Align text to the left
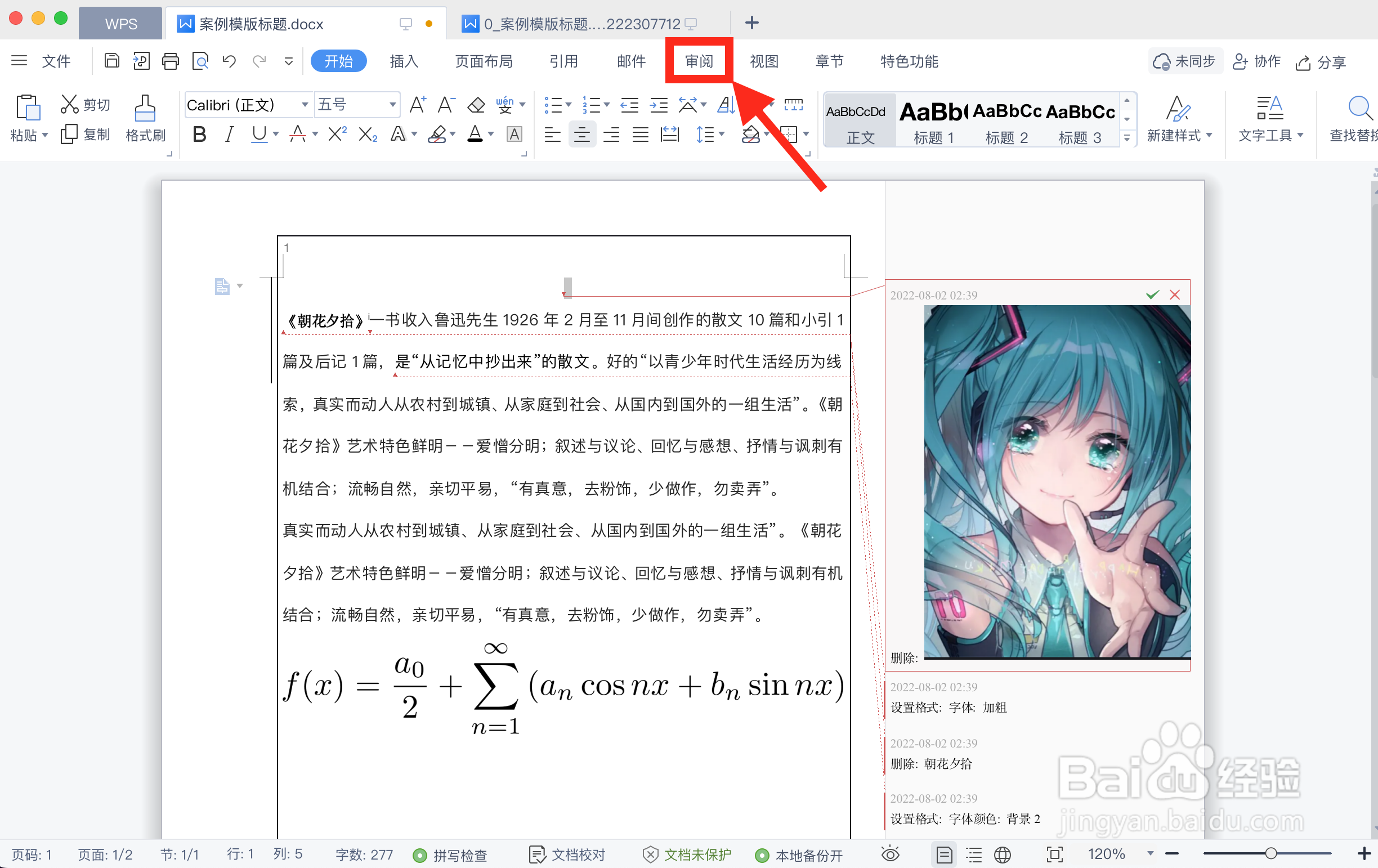This screenshot has width=1378, height=868. pos(552,135)
